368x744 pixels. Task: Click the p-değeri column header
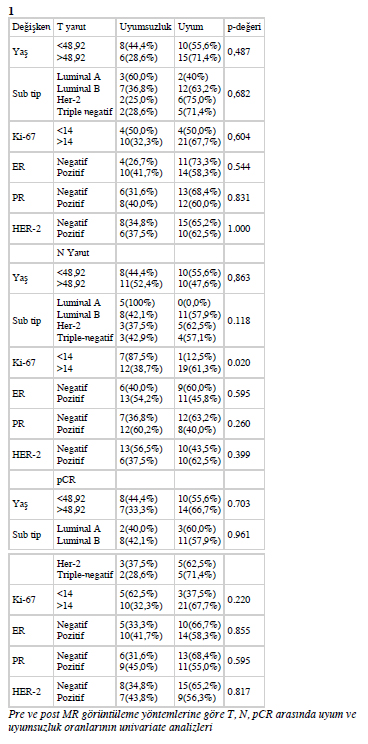(x=244, y=27)
